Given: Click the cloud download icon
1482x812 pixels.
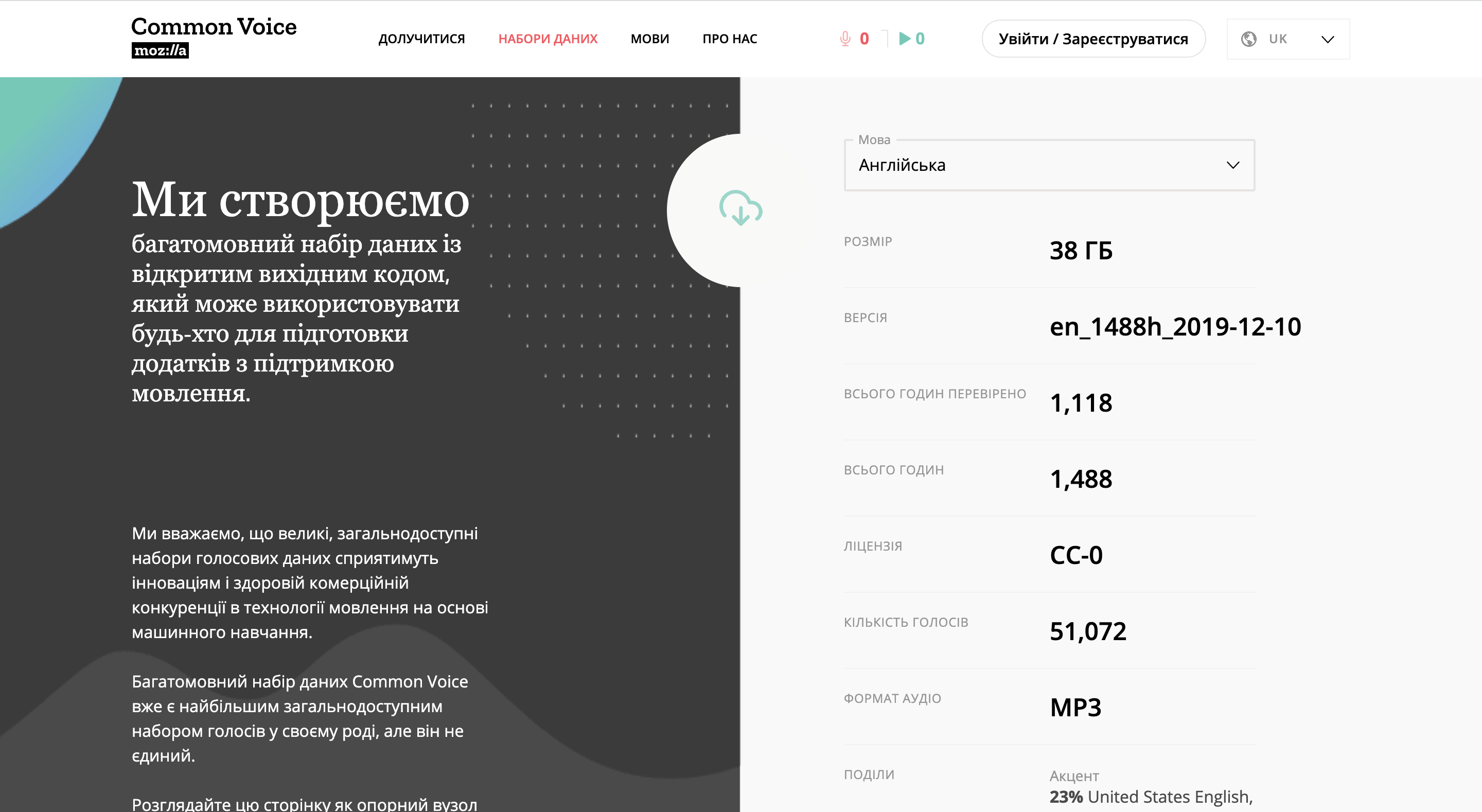Looking at the screenshot, I should (x=740, y=208).
